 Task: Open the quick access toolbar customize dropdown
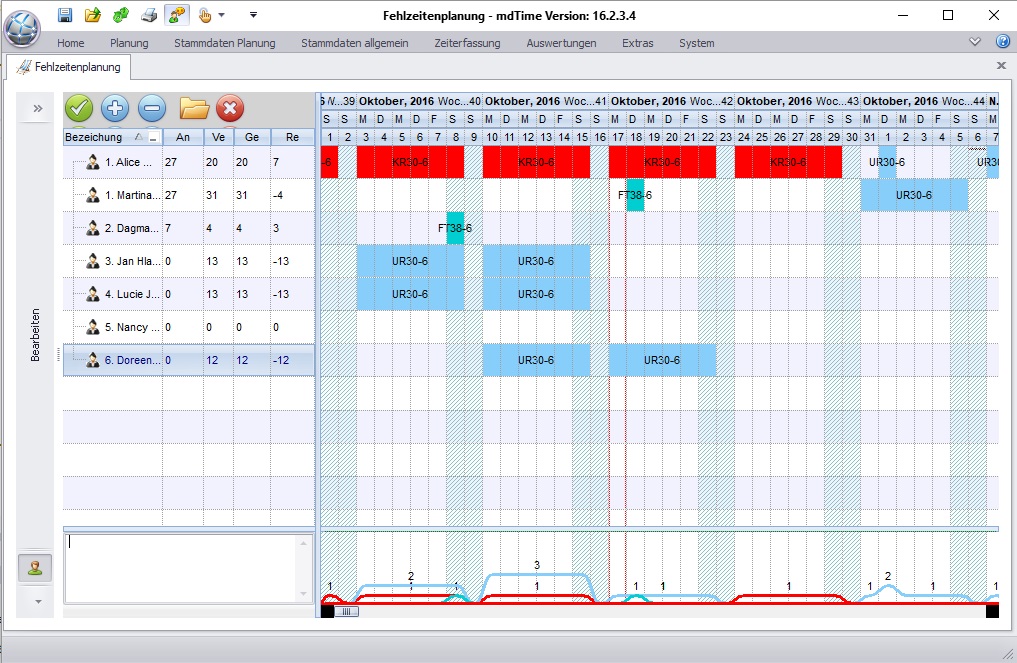point(254,14)
